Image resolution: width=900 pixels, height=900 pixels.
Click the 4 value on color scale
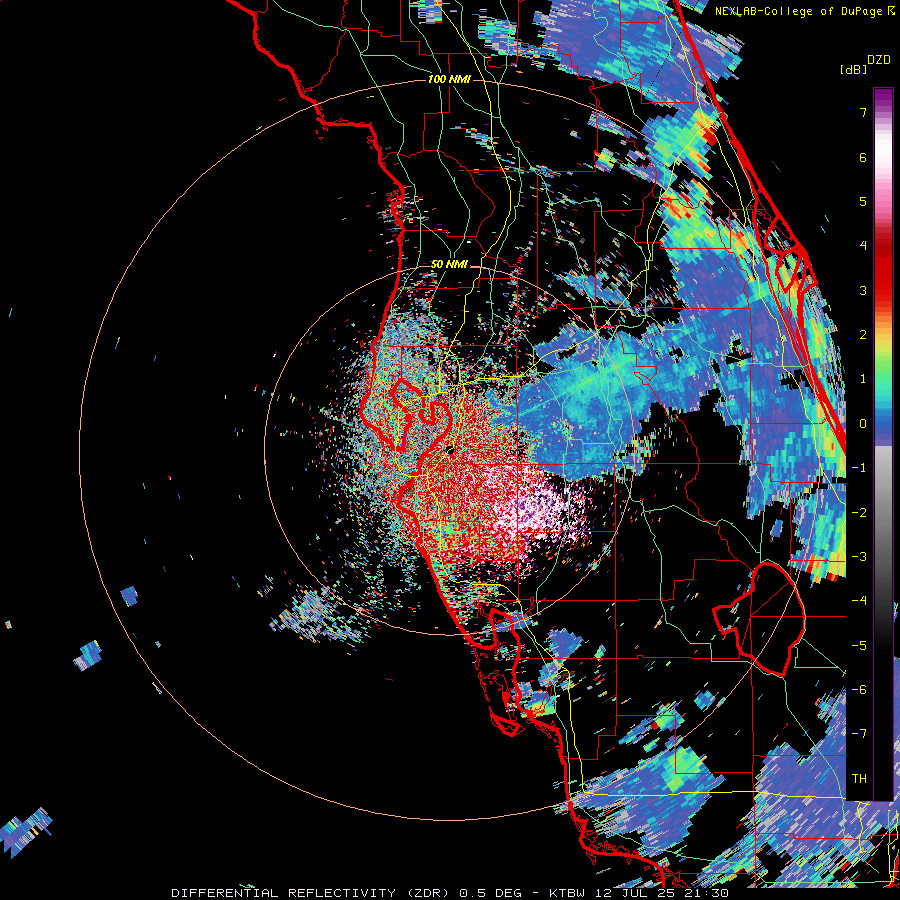pos(863,246)
